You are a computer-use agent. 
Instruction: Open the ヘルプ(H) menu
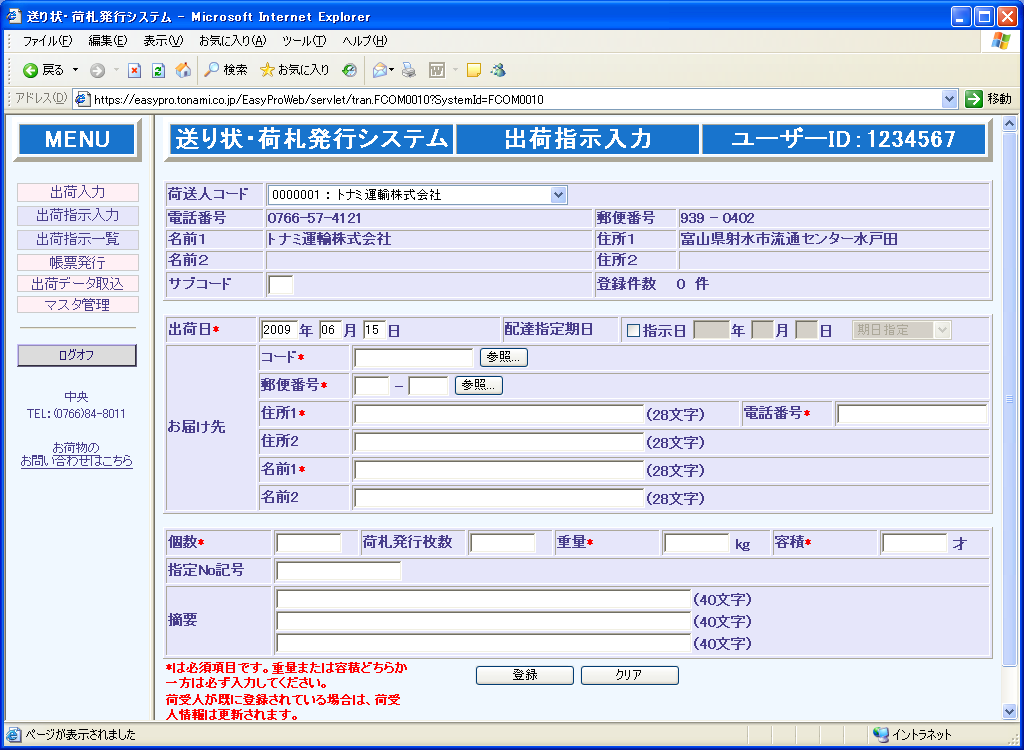[364, 41]
